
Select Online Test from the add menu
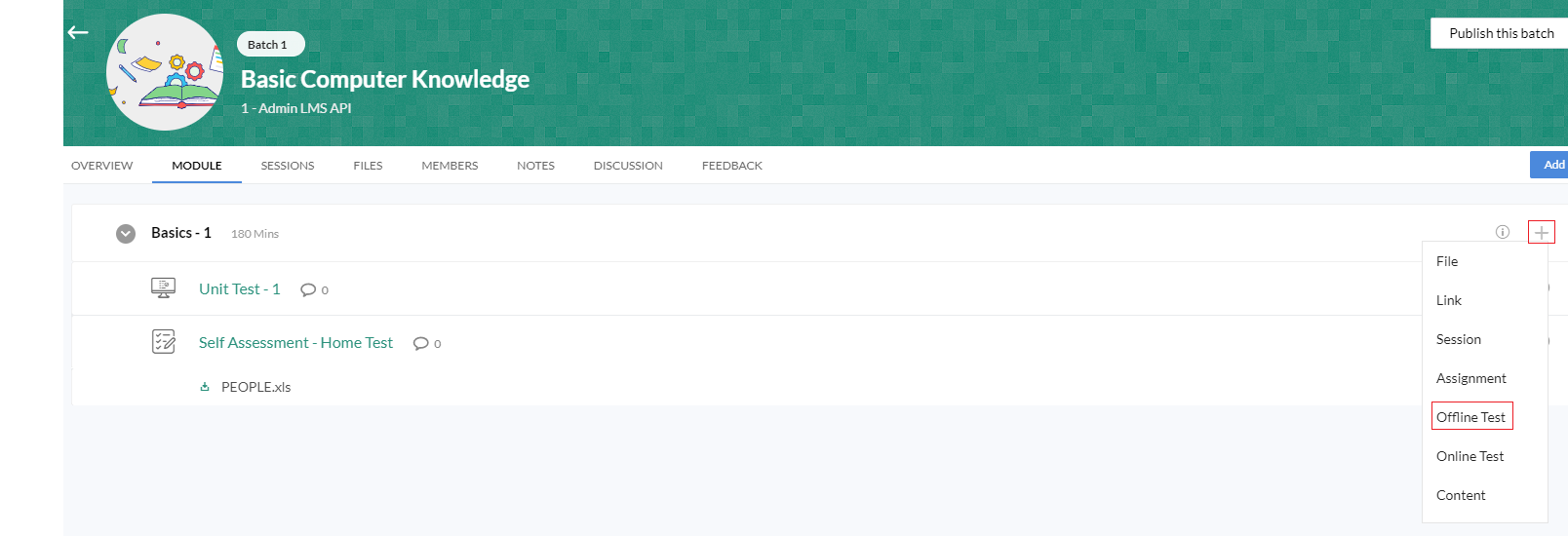[x=1470, y=456]
